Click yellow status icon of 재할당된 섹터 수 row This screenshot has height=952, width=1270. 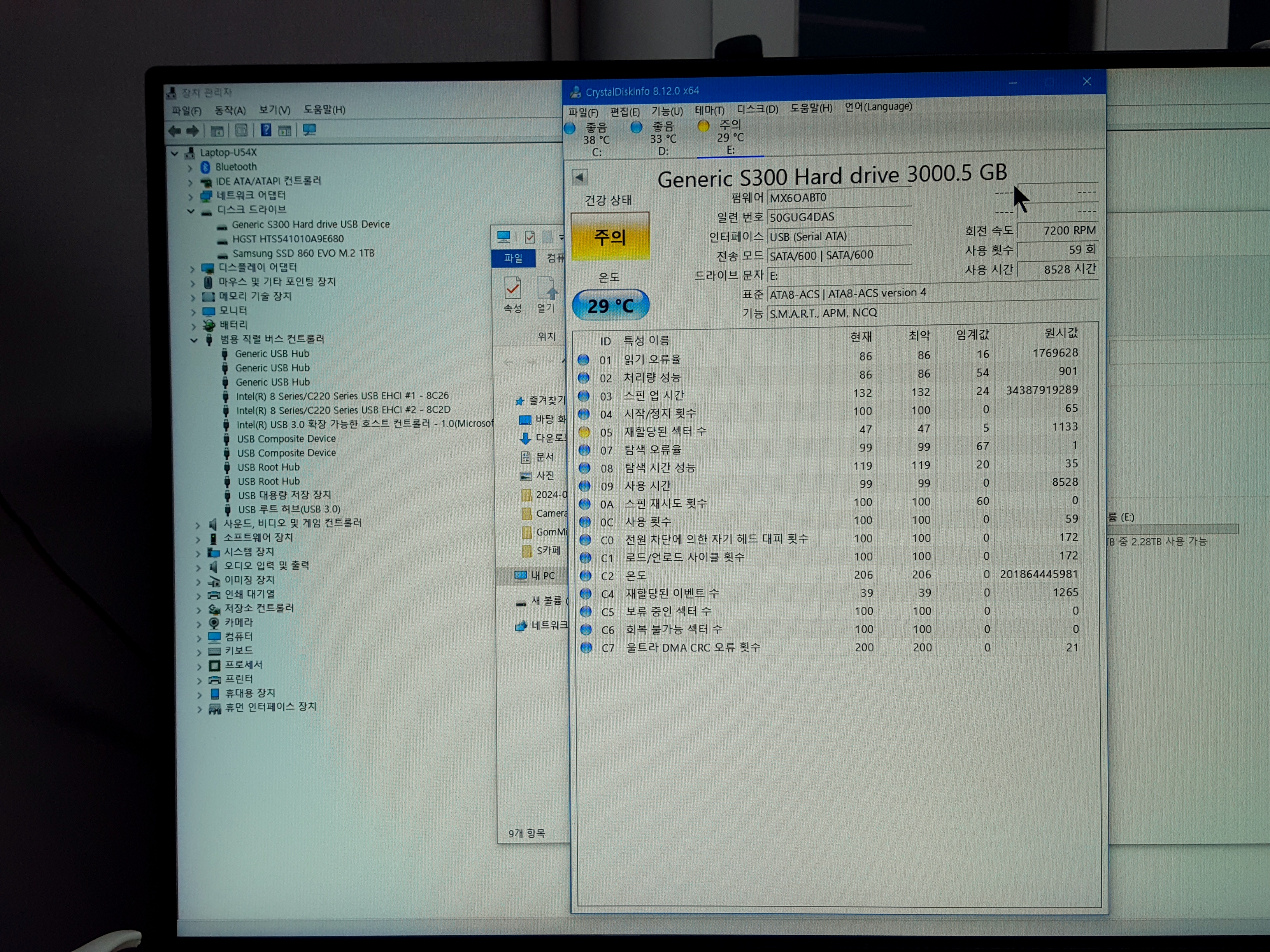(584, 432)
